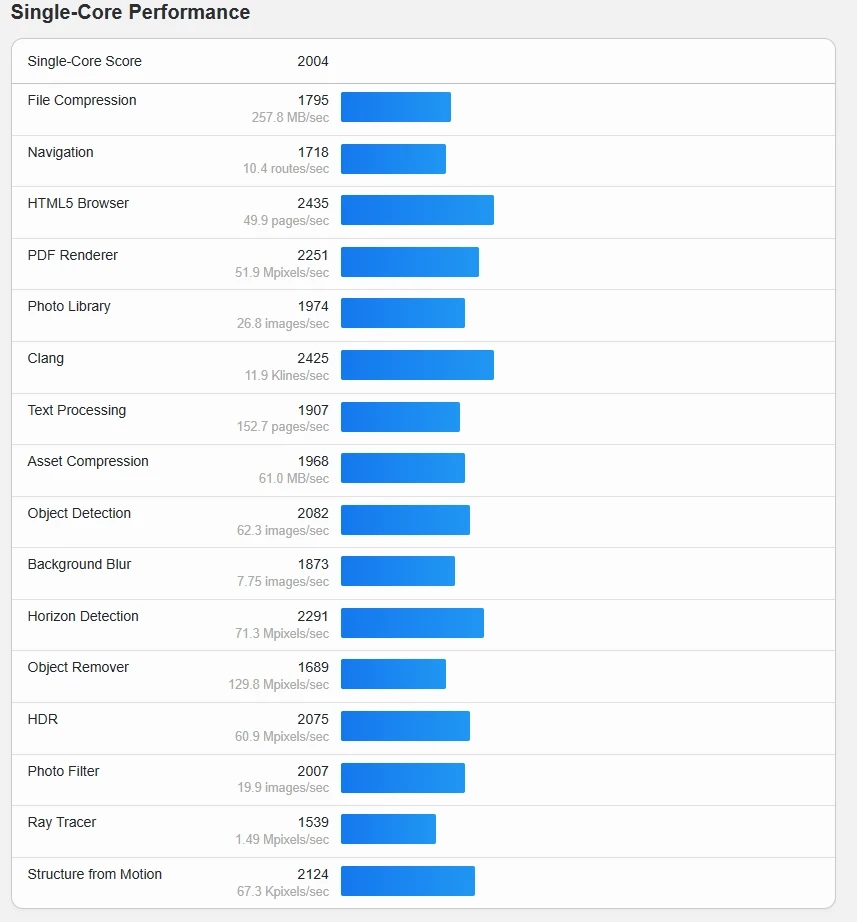
Task: Click the Asset Compression score bar
Action: (x=403, y=468)
